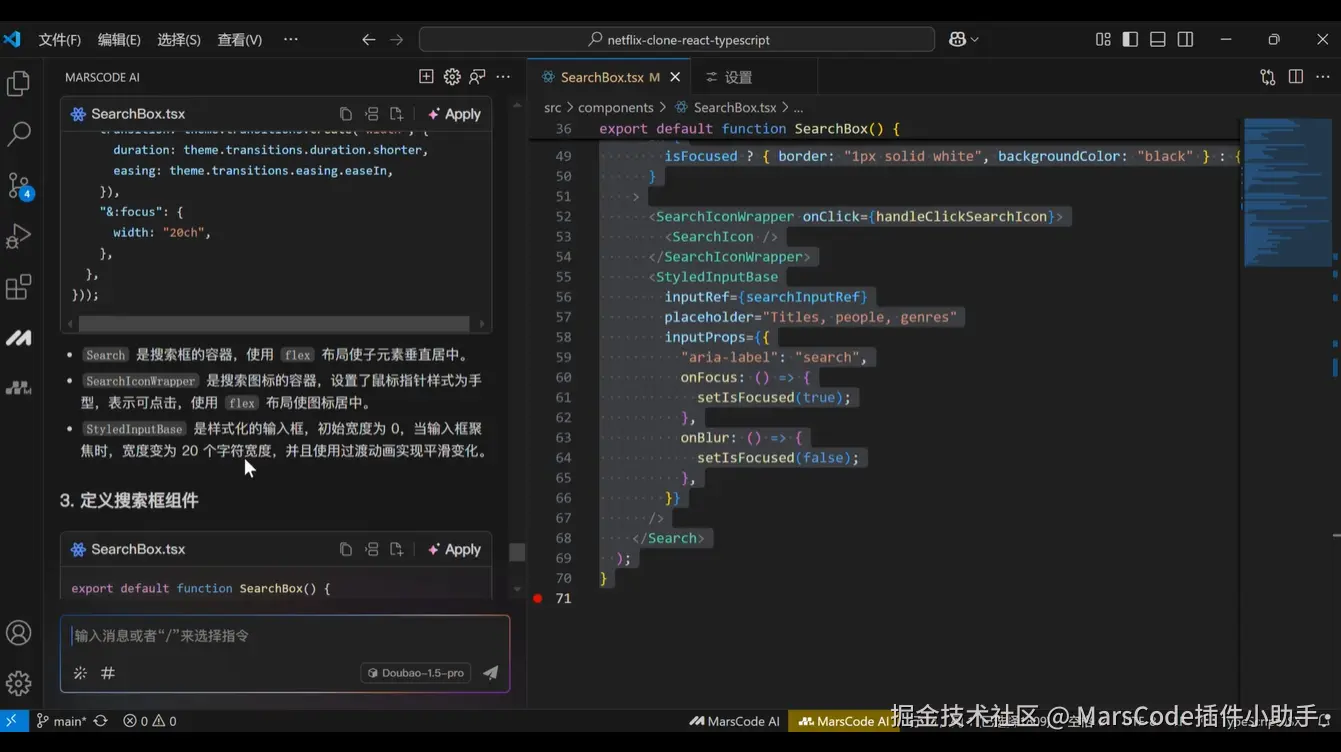This screenshot has width=1341, height=752.
Task: Open MarsCode AI panel more actions menu
Action: pyautogui.click(x=503, y=77)
